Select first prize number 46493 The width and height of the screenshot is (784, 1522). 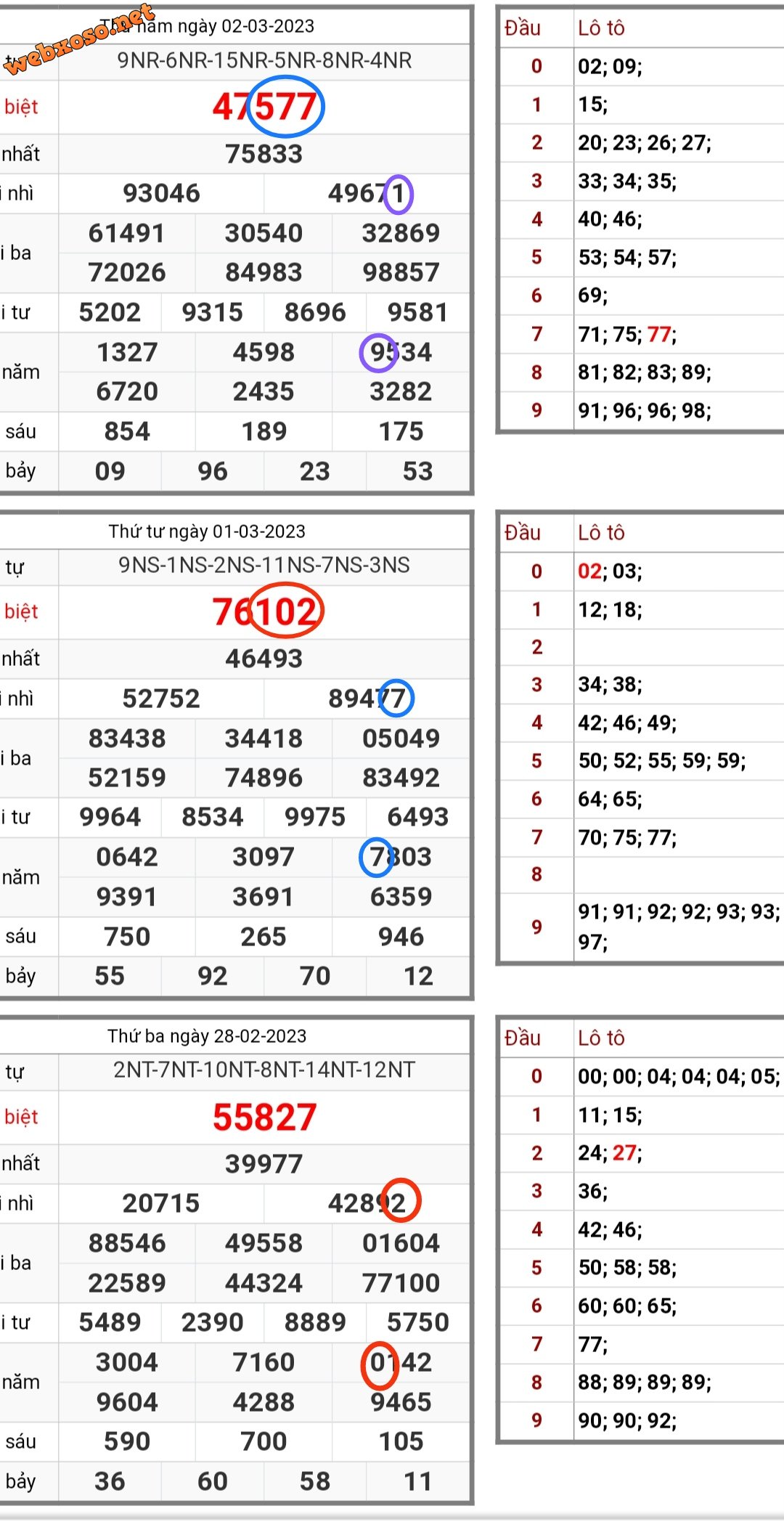264,659
